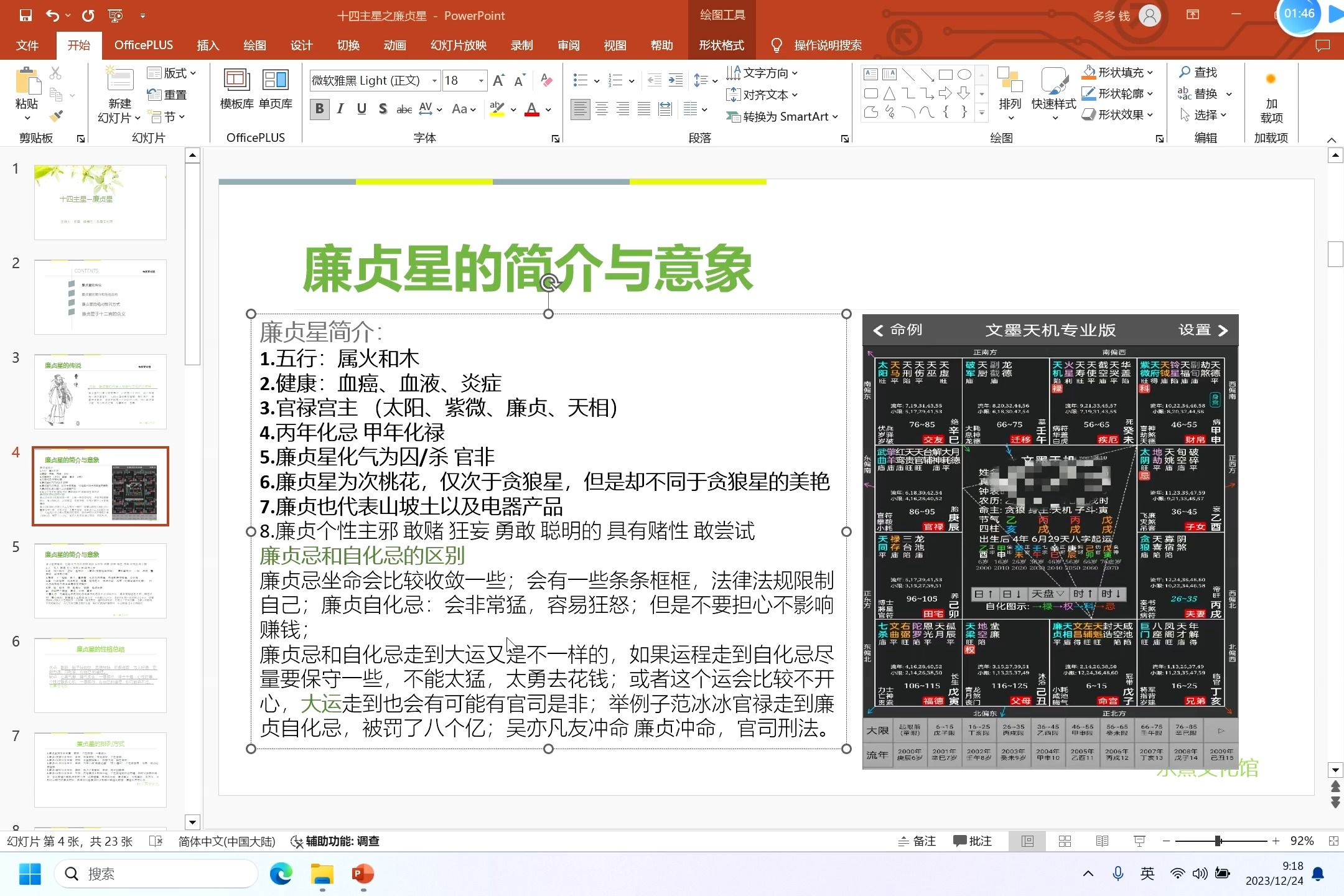Click the New Slide (新建幻灯片) icon

[120, 81]
